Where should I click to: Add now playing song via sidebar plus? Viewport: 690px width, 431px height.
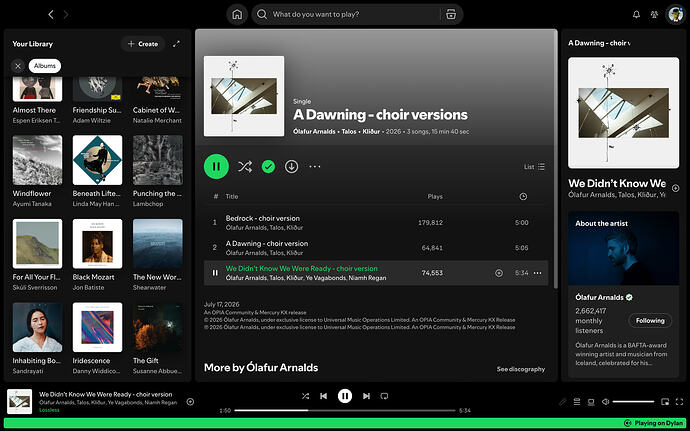pyautogui.click(x=675, y=188)
